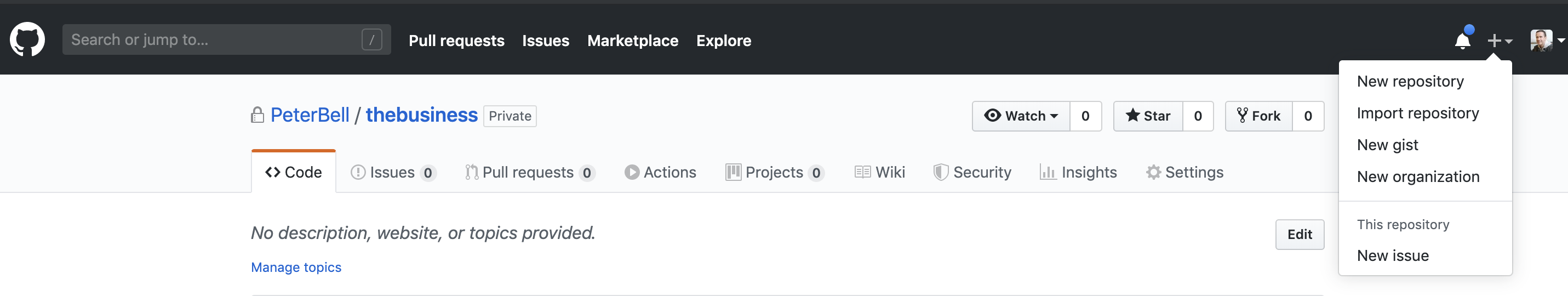This screenshot has width=1568, height=296.
Task: Select Import repository from dropdown menu
Action: [1425, 113]
